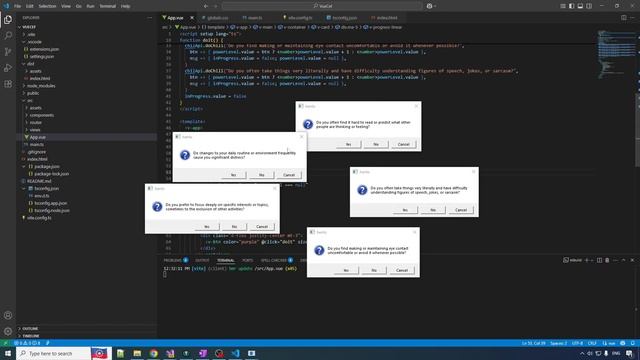The width and height of the screenshot is (640, 360).
Task: Click the split terminal icon
Action: [599, 260]
